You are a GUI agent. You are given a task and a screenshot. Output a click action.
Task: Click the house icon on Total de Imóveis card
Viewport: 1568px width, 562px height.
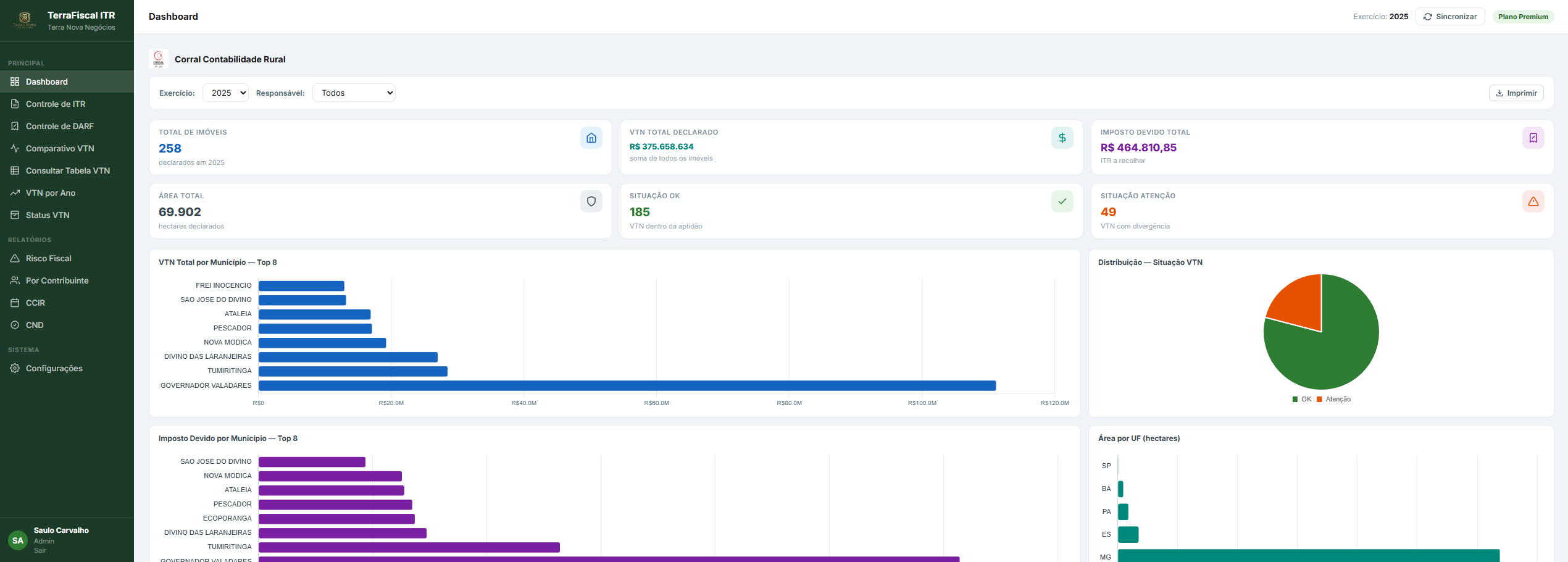tap(591, 138)
